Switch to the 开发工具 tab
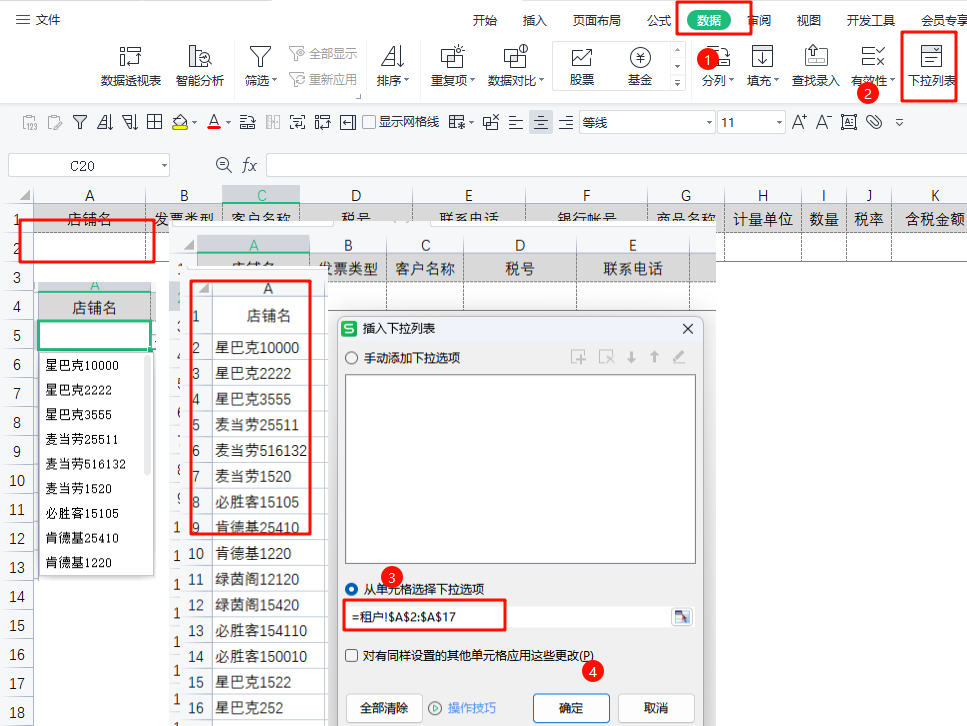 coord(870,20)
